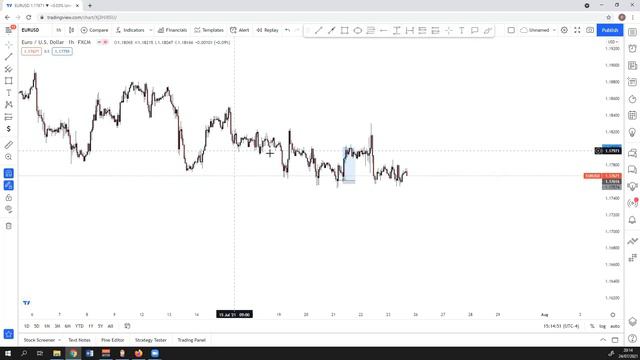Screen dimensions: 640x360
Task: Create an Alert from top toolbar
Action: click(240, 30)
